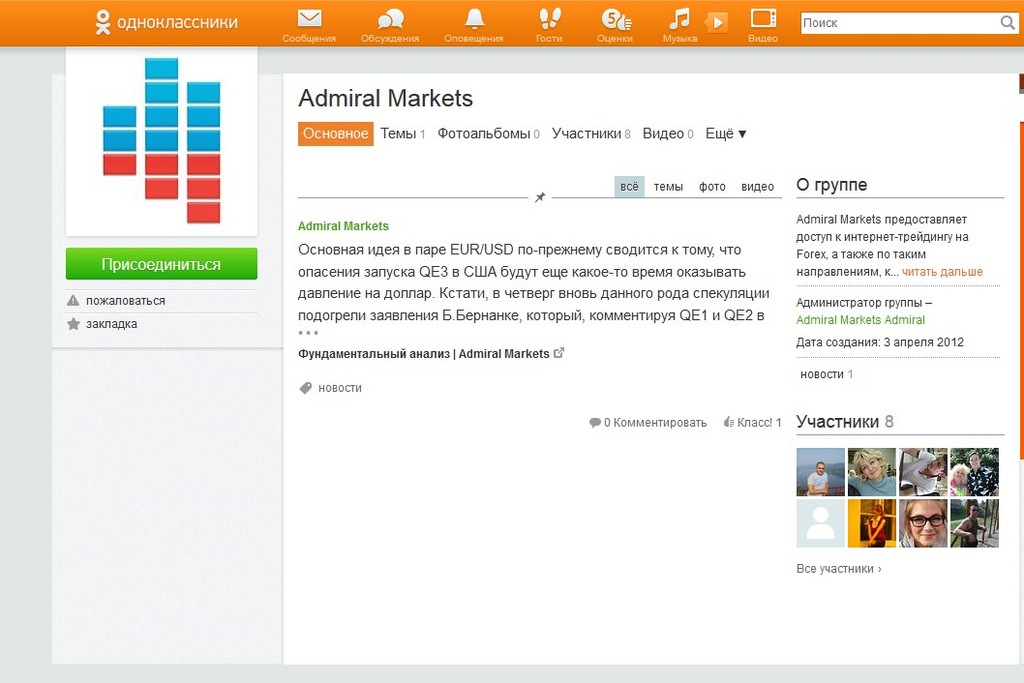This screenshot has height=683, width=1024.
Task: Open default avatar member placeholder
Action: [x=820, y=523]
